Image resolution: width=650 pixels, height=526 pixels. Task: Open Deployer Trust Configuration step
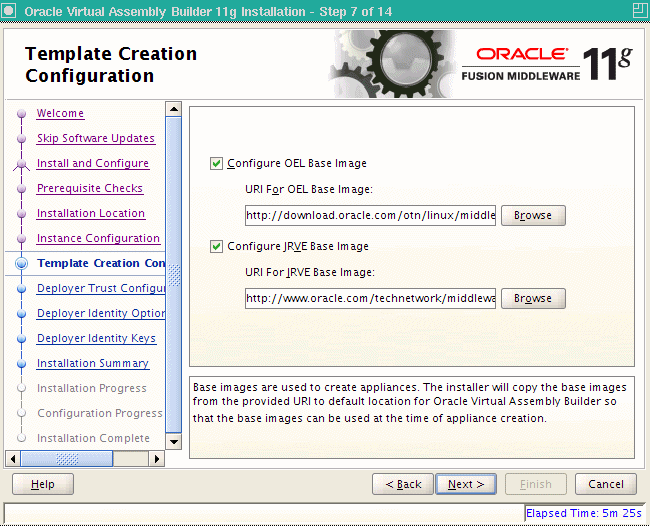[101, 288]
